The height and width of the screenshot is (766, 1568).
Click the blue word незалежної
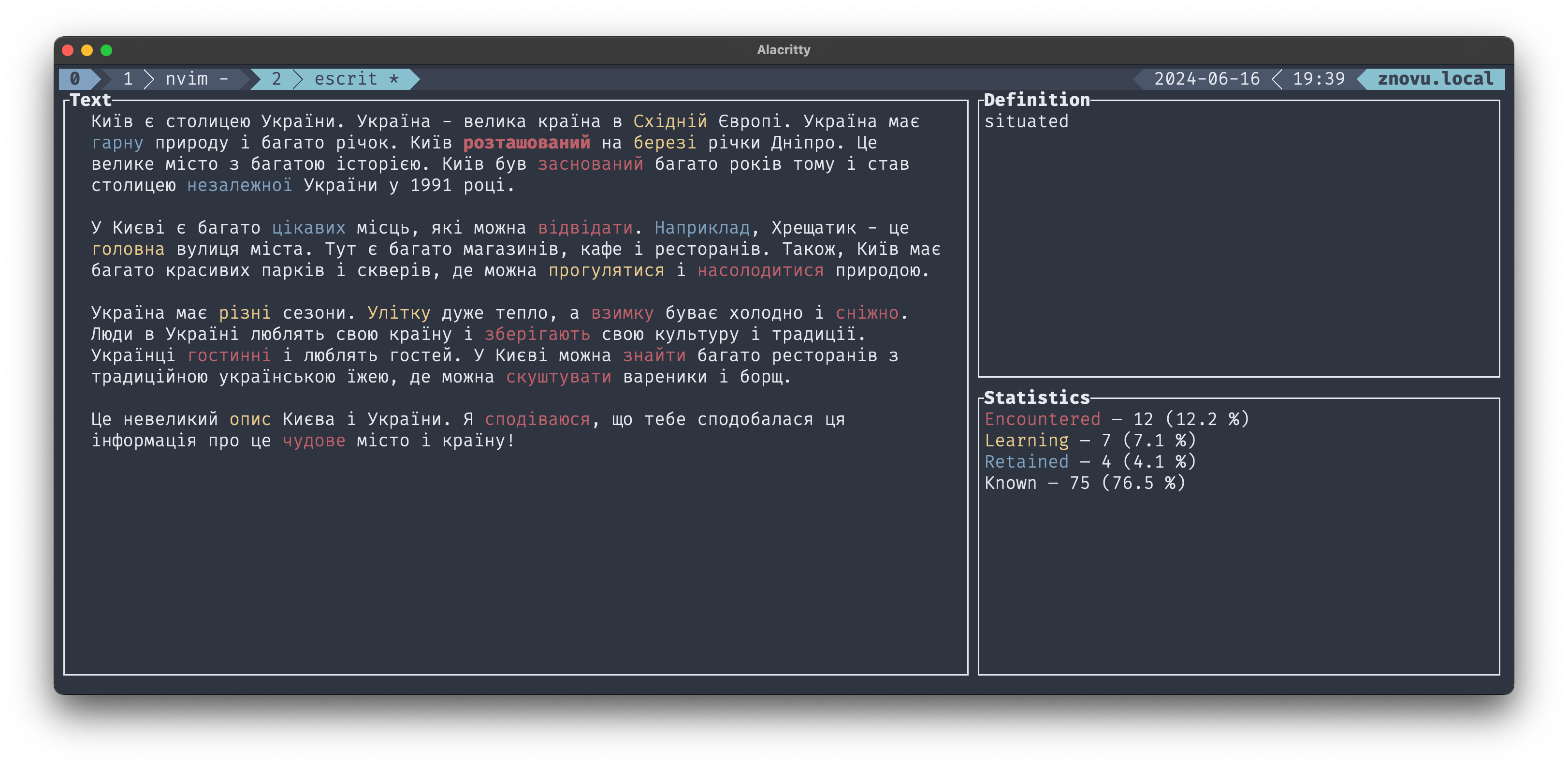click(239, 186)
